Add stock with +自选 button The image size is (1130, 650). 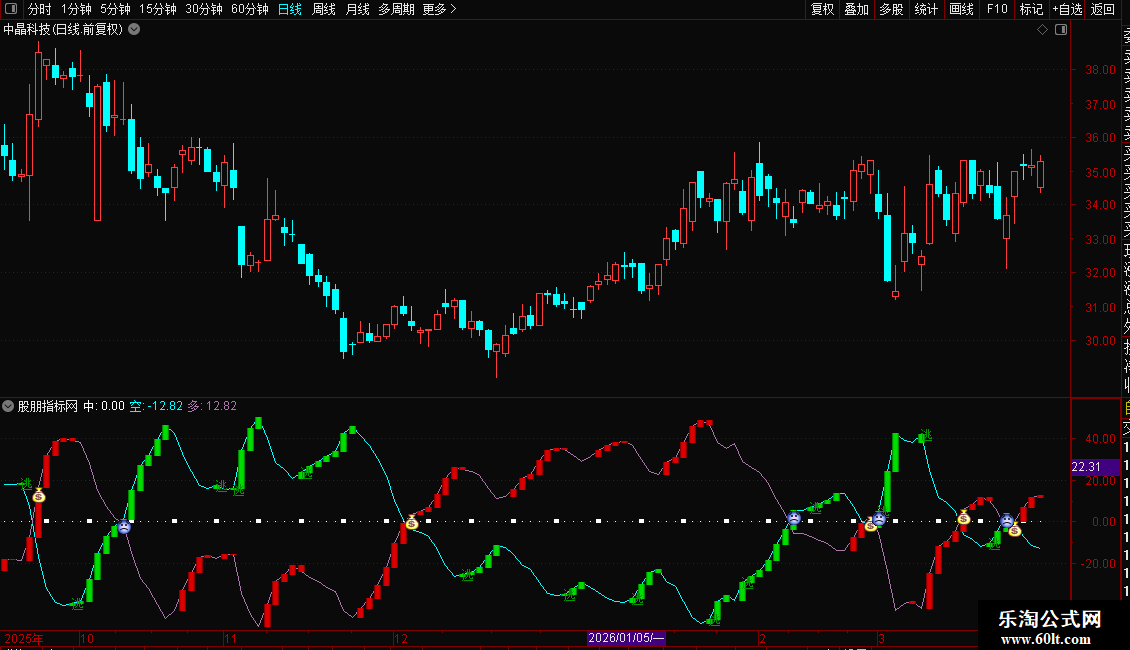tap(1067, 9)
